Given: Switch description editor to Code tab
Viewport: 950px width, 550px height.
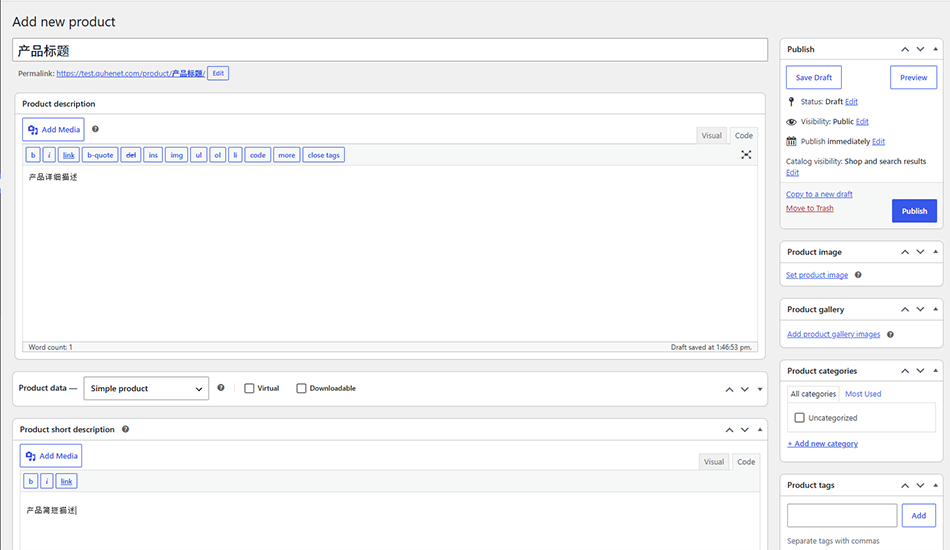Looking at the screenshot, I should click(743, 136).
